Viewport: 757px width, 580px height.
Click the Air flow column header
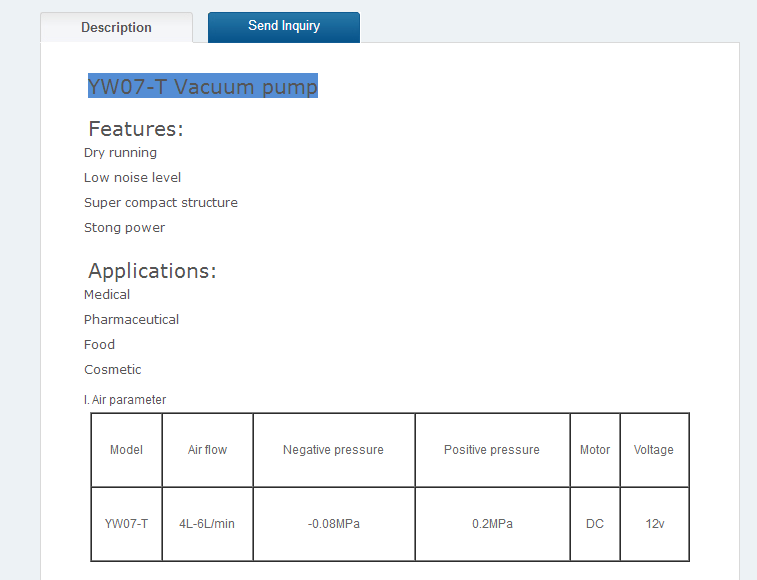coord(207,450)
